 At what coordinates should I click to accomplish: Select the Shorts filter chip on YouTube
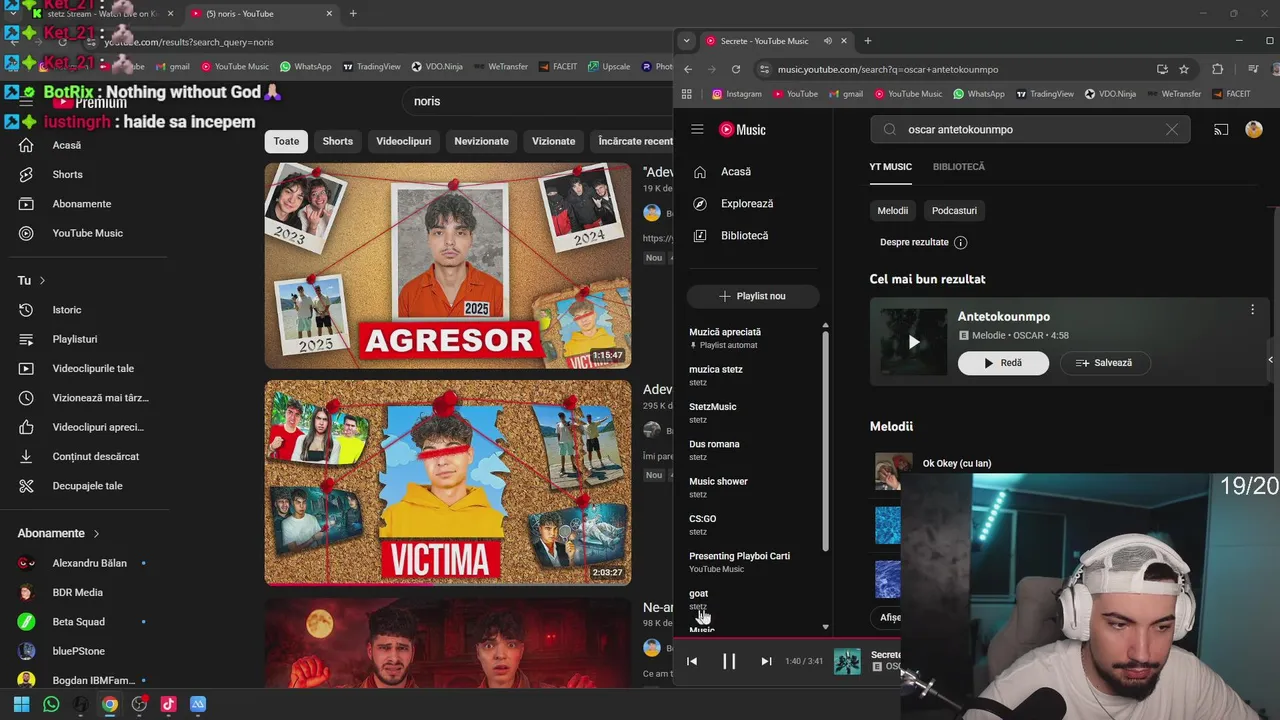tap(337, 141)
